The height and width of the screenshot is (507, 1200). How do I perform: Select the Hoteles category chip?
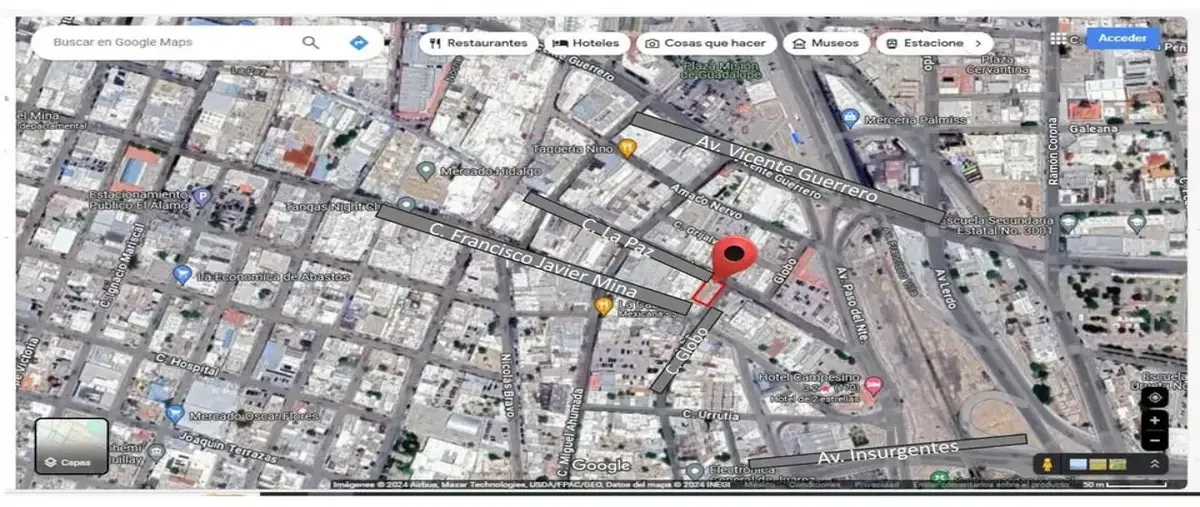click(x=587, y=43)
